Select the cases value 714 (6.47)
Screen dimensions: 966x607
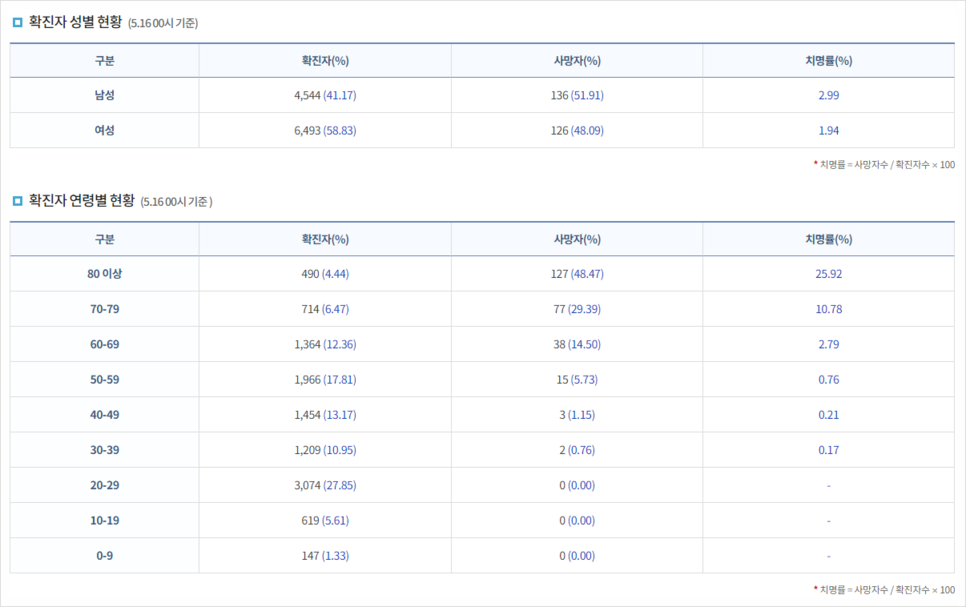[x=325, y=309]
